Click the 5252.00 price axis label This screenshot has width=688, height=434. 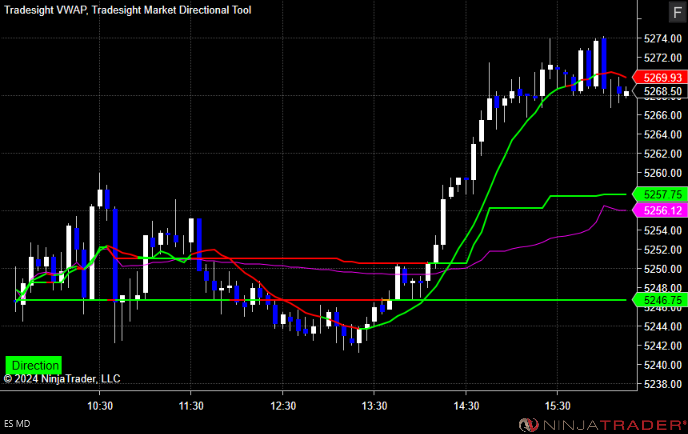pyautogui.click(x=663, y=250)
